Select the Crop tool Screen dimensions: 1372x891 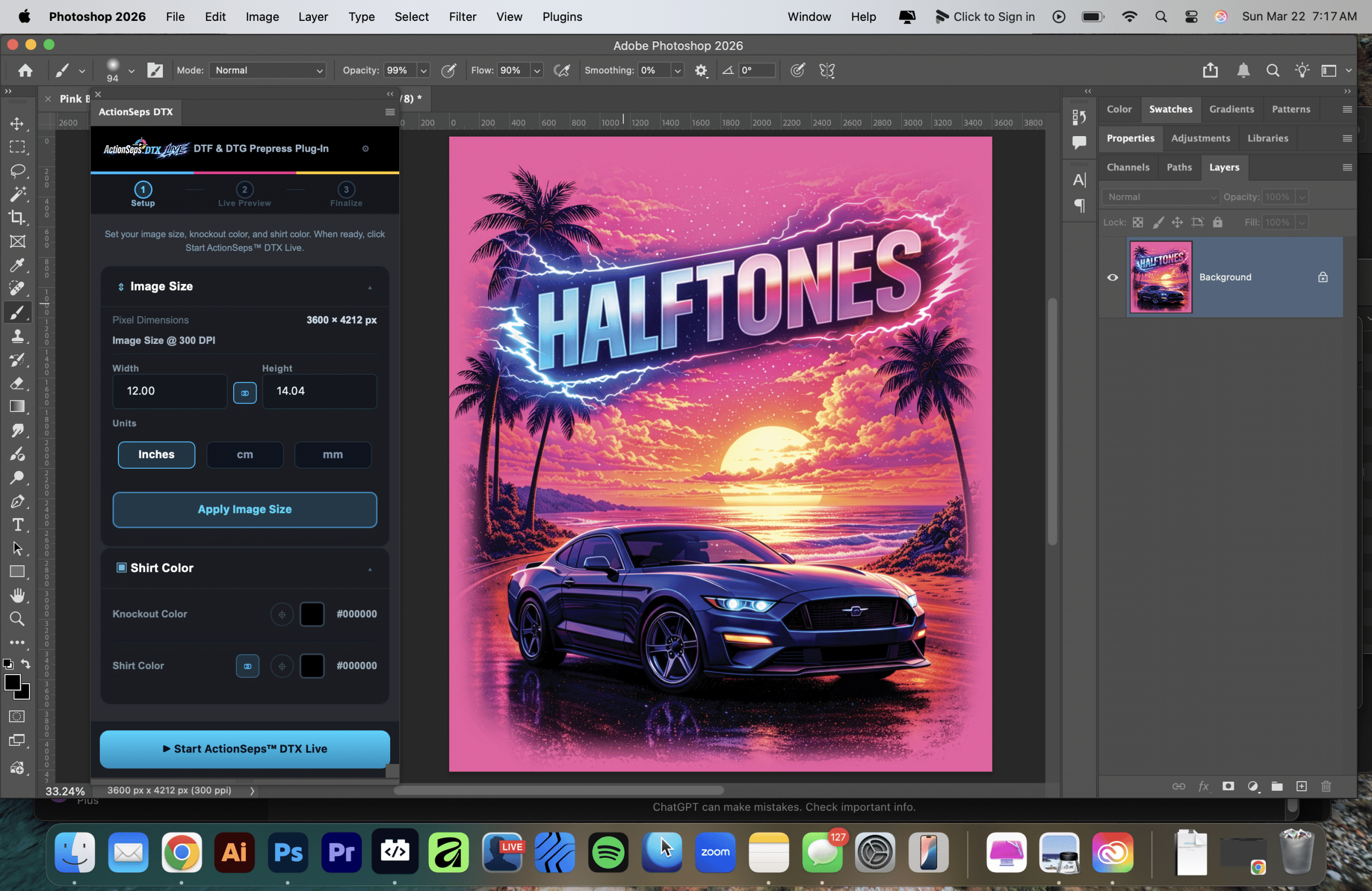coord(17,218)
